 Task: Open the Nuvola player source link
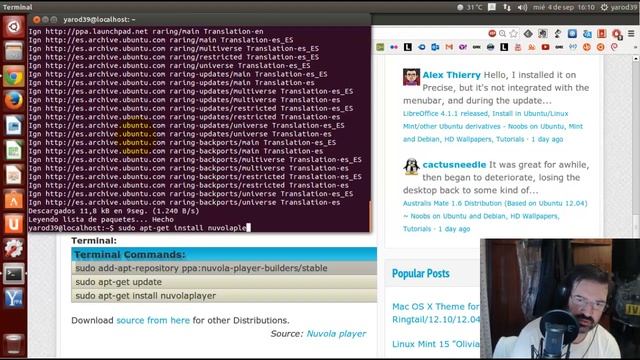click(x=336, y=334)
